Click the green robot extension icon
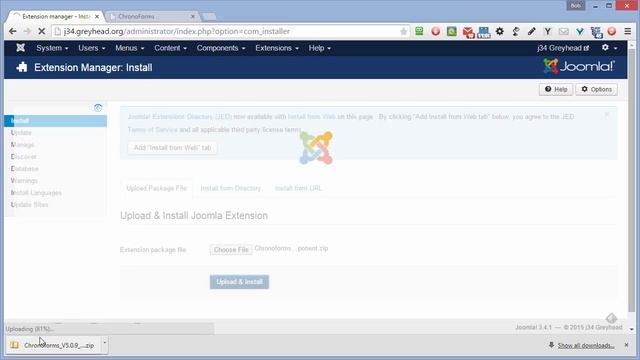Image resolution: width=640 pixels, height=360 pixels. click(x=419, y=31)
